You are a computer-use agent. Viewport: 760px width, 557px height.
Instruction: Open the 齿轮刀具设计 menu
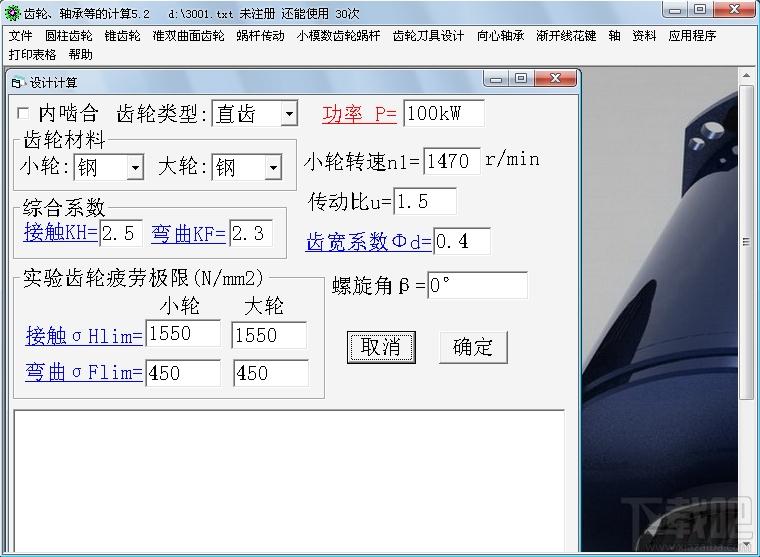[x=428, y=36]
